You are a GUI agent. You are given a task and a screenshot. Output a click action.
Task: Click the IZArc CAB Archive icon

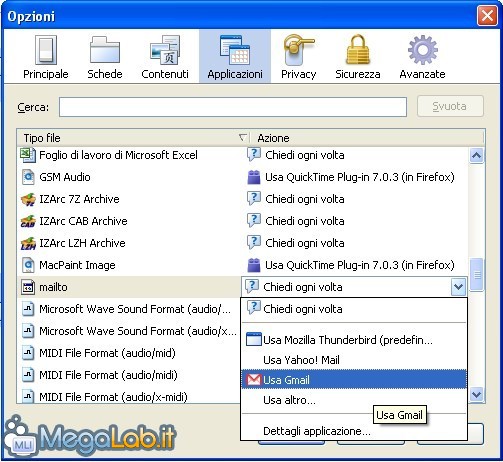(x=28, y=221)
